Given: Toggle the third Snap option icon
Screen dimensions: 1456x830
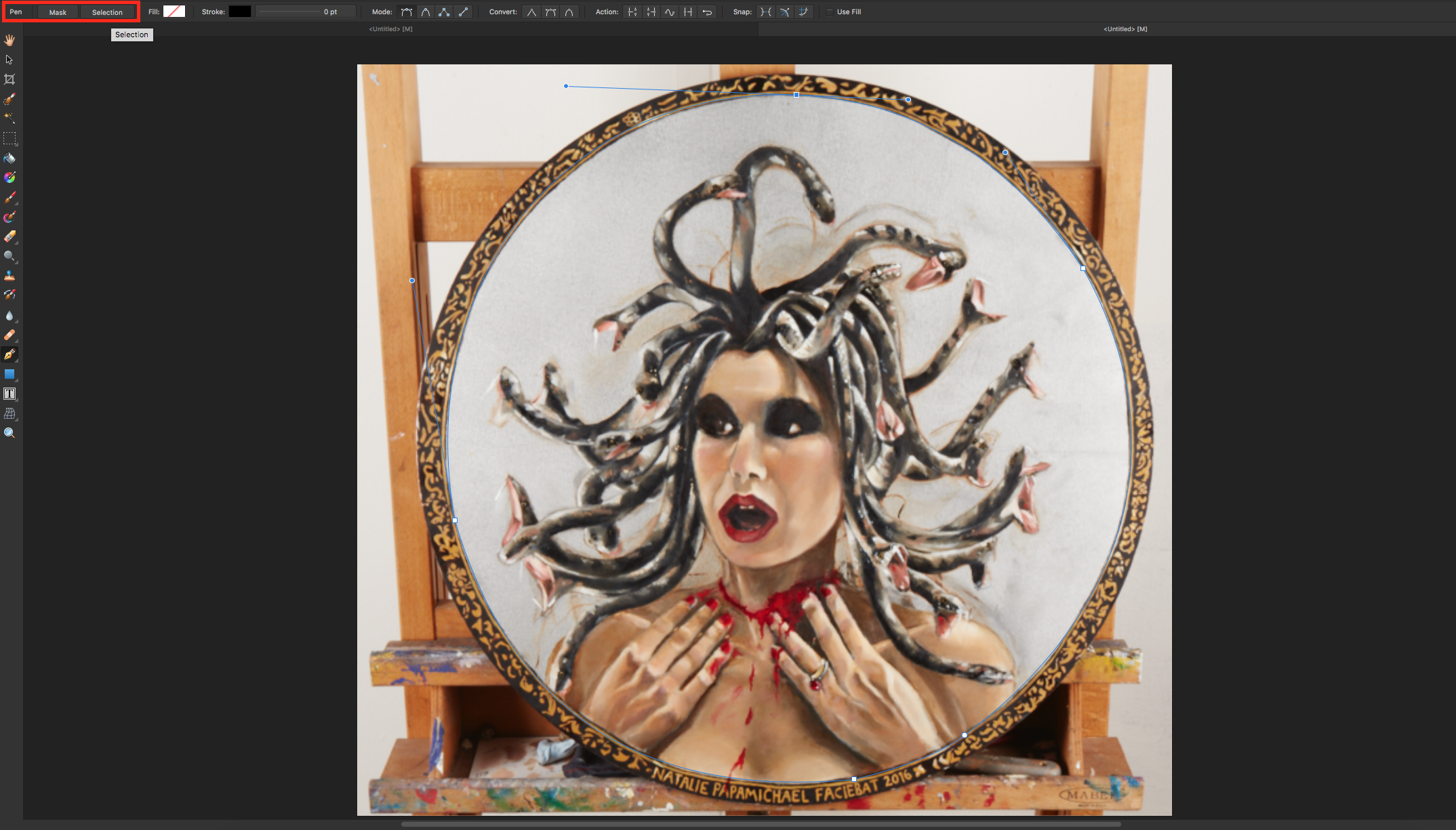Looking at the screenshot, I should pos(803,12).
